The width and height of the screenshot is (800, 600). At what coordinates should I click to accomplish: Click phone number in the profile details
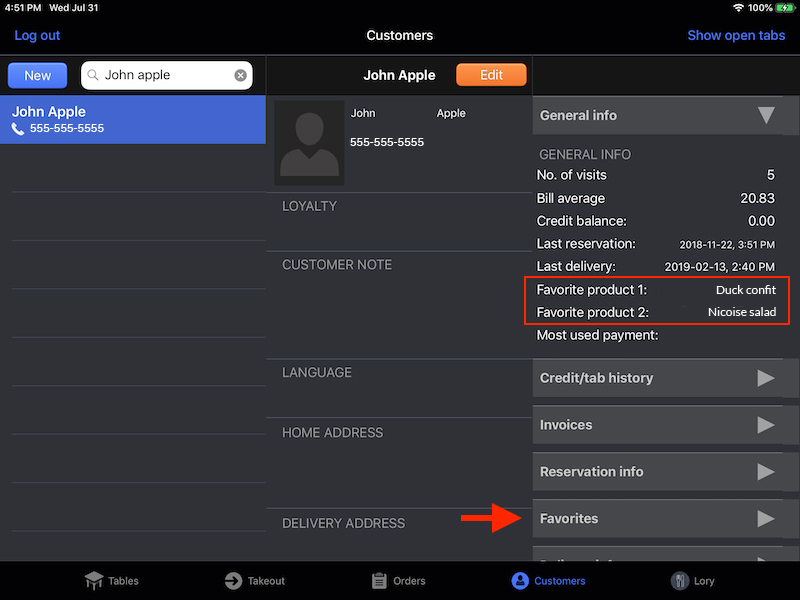(387, 142)
